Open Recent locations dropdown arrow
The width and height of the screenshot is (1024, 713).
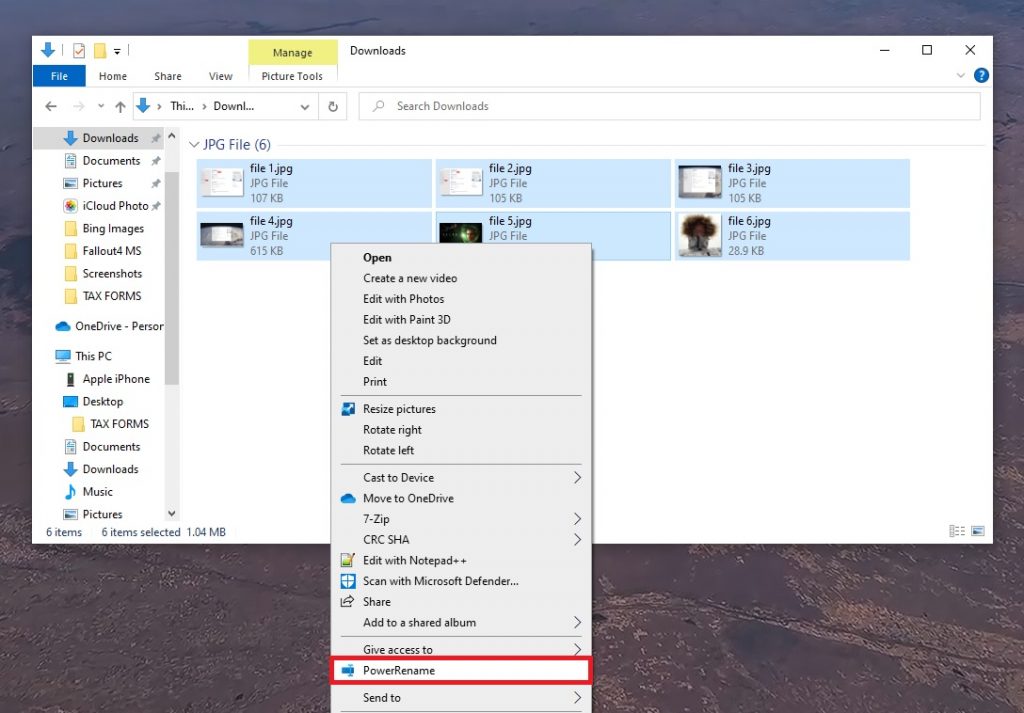click(101, 106)
